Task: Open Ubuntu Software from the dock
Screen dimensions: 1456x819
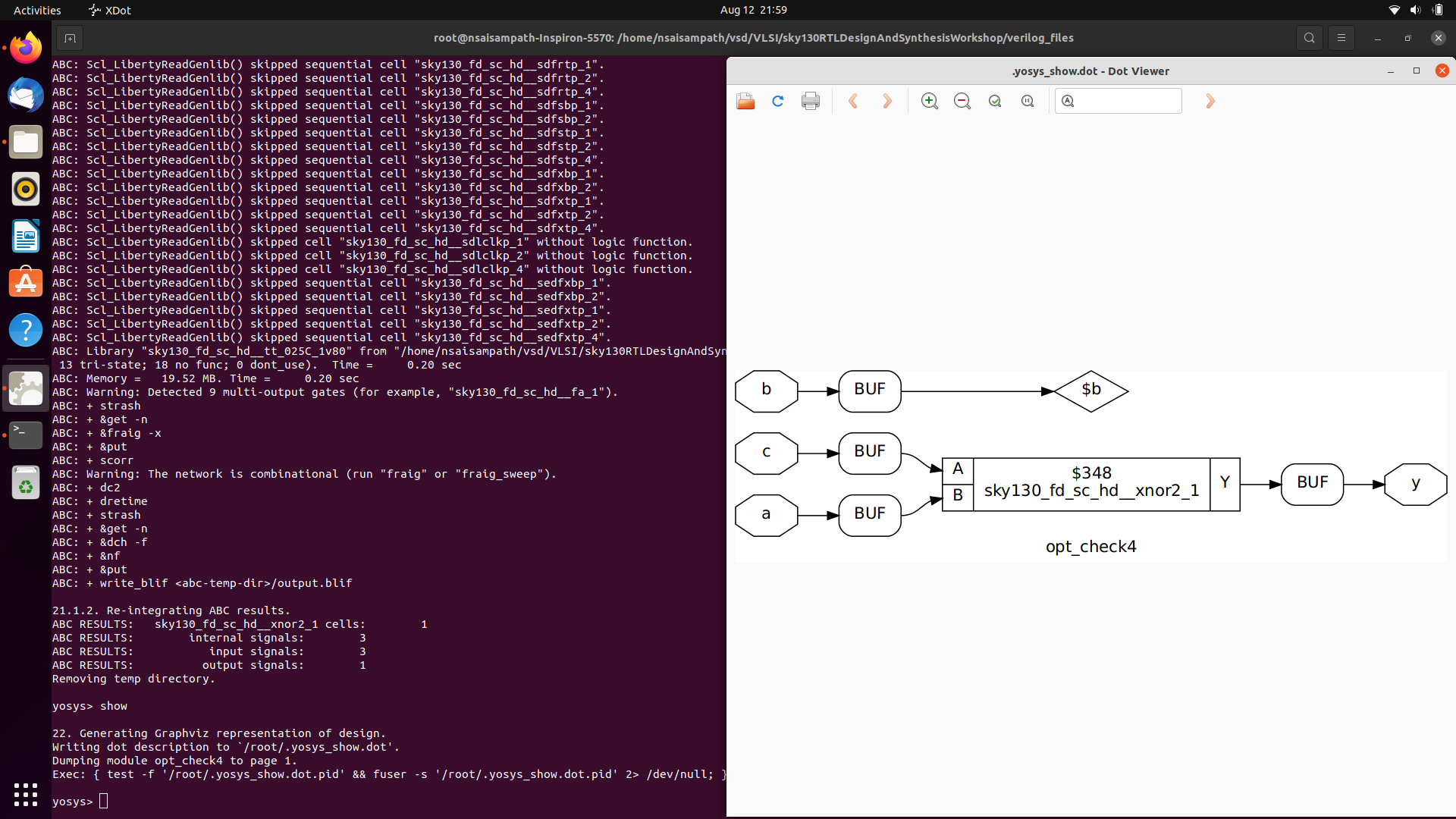Action: pyautogui.click(x=26, y=284)
